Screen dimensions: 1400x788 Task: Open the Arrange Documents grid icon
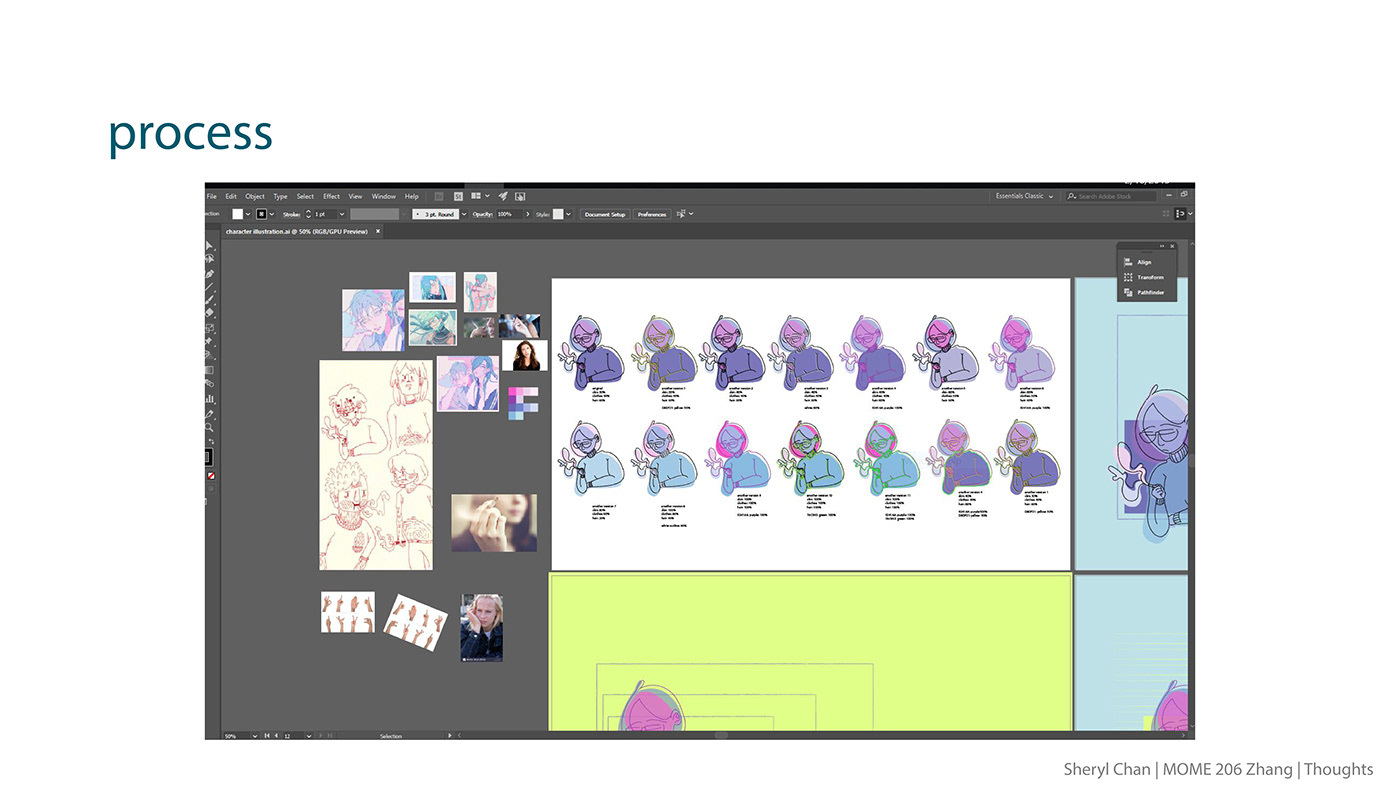point(476,196)
